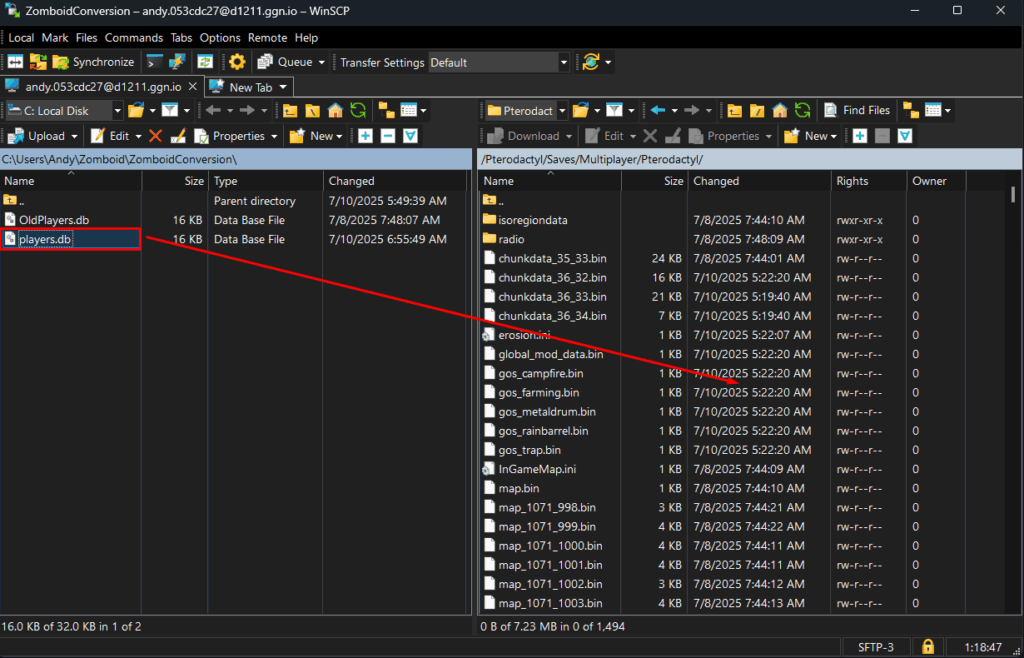The height and width of the screenshot is (658, 1024).
Task: Click the Find Files button
Action: click(856, 111)
